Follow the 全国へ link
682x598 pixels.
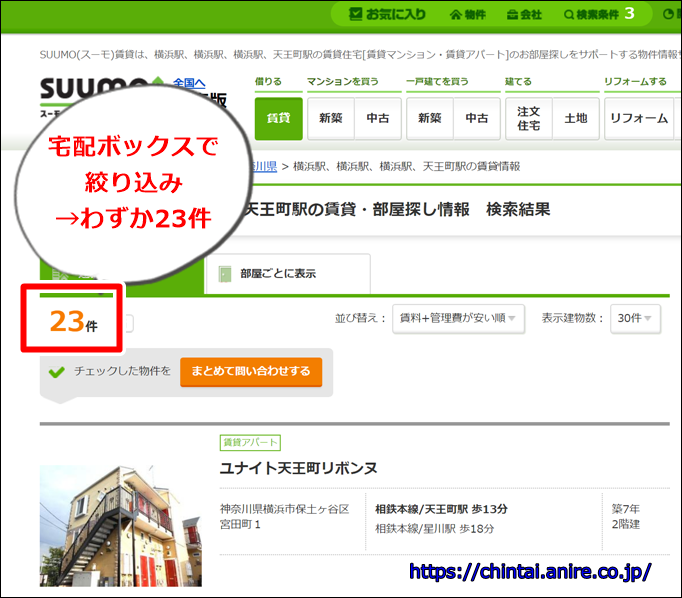[189, 83]
